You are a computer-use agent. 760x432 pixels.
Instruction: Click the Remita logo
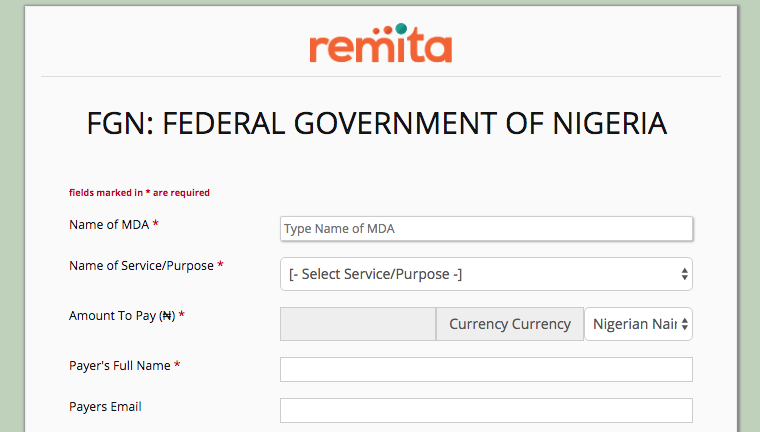[380, 44]
